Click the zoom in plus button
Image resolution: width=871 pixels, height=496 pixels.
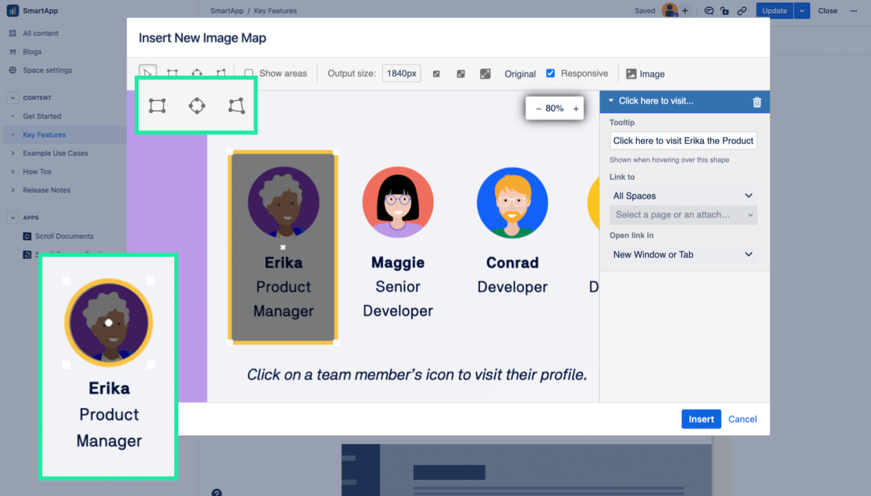(576, 109)
